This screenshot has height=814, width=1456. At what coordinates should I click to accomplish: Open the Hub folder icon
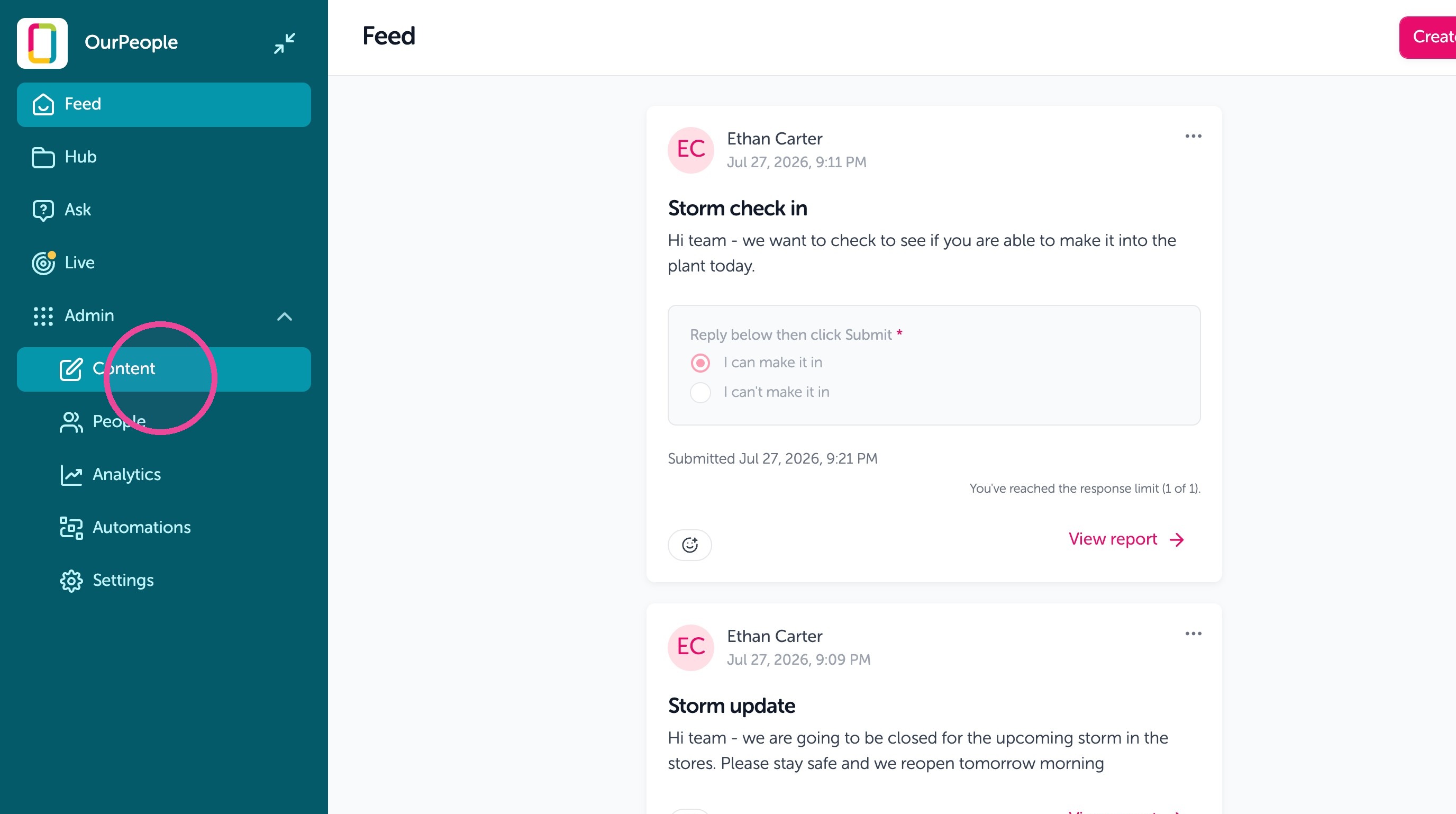click(x=43, y=157)
